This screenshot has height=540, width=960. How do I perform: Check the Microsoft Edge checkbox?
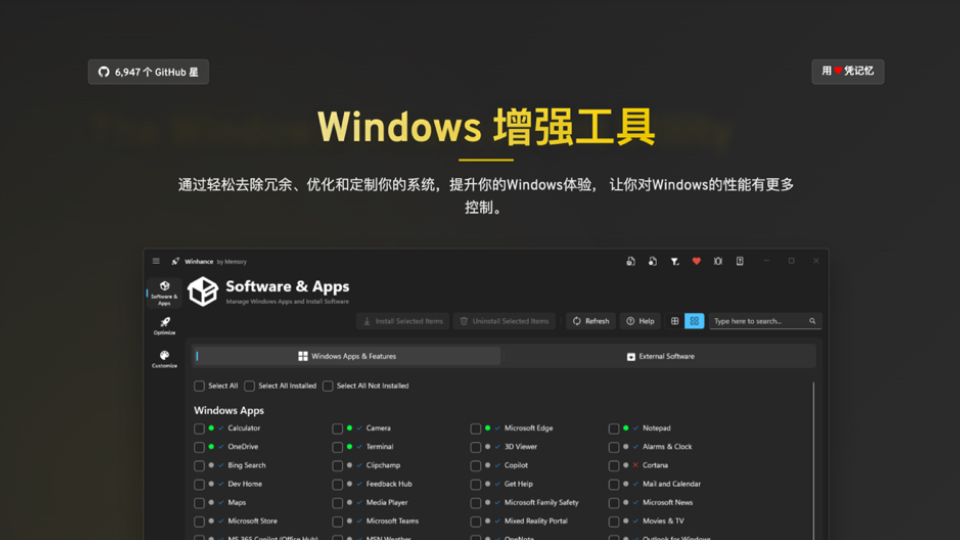tap(476, 429)
